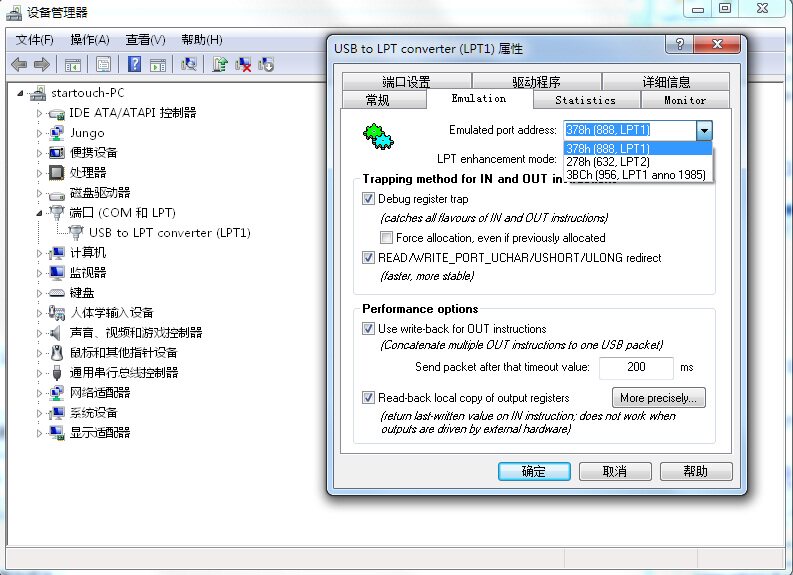Image resolution: width=793 pixels, height=575 pixels.
Task: Click the More precisely... button
Action: (658, 398)
